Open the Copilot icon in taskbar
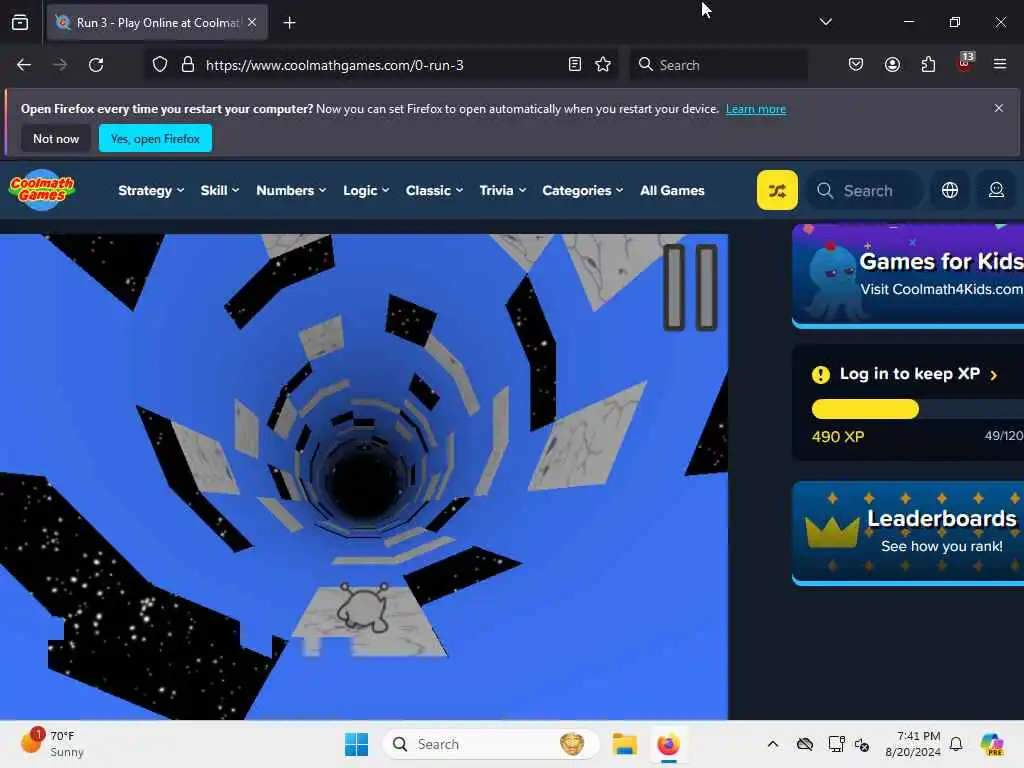This screenshot has width=1024, height=768. 992,744
